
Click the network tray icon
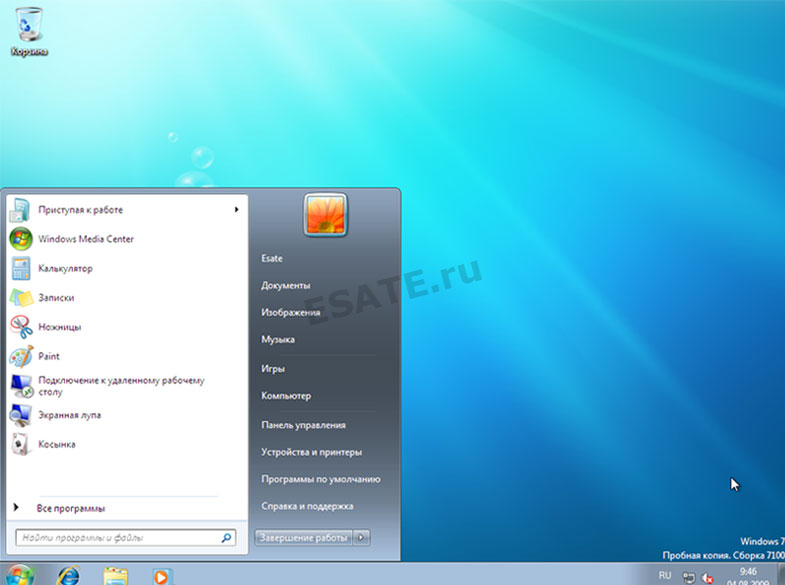click(689, 577)
